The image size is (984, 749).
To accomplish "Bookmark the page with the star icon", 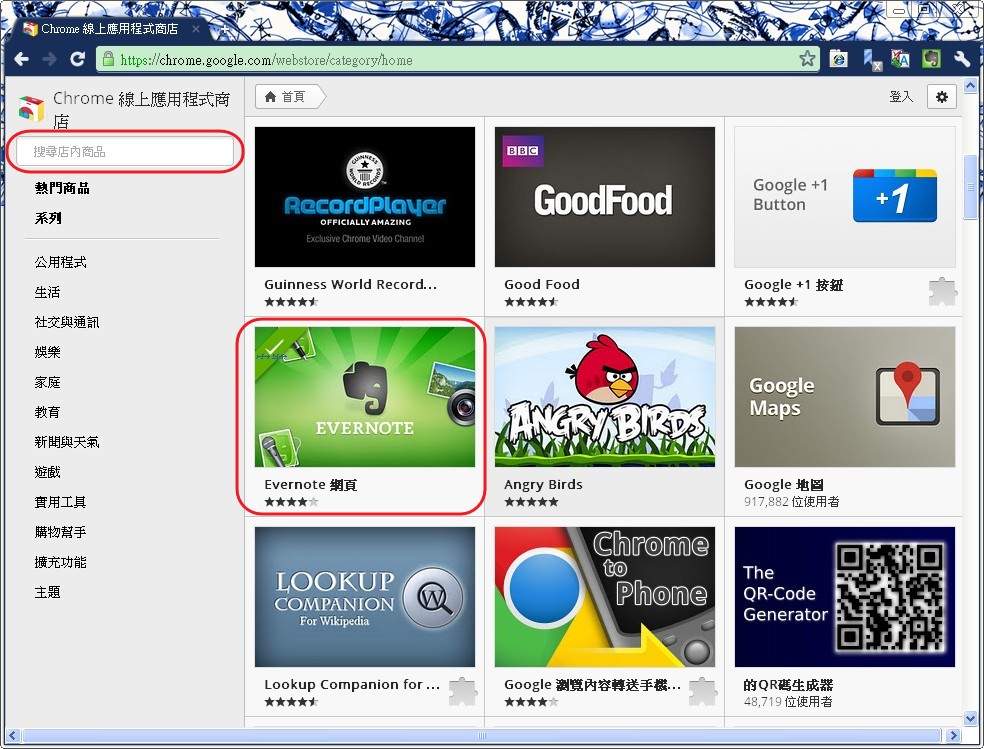I will 807,60.
